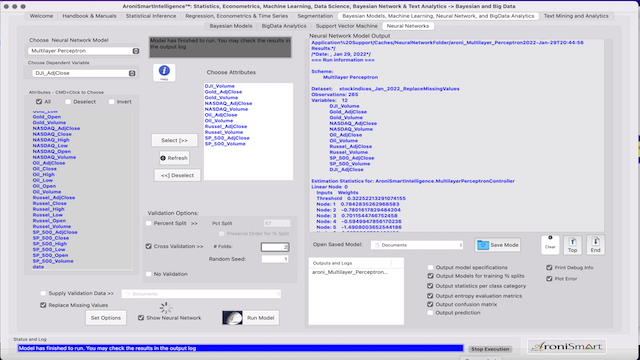Click the Save Model folder icon

coord(483,245)
